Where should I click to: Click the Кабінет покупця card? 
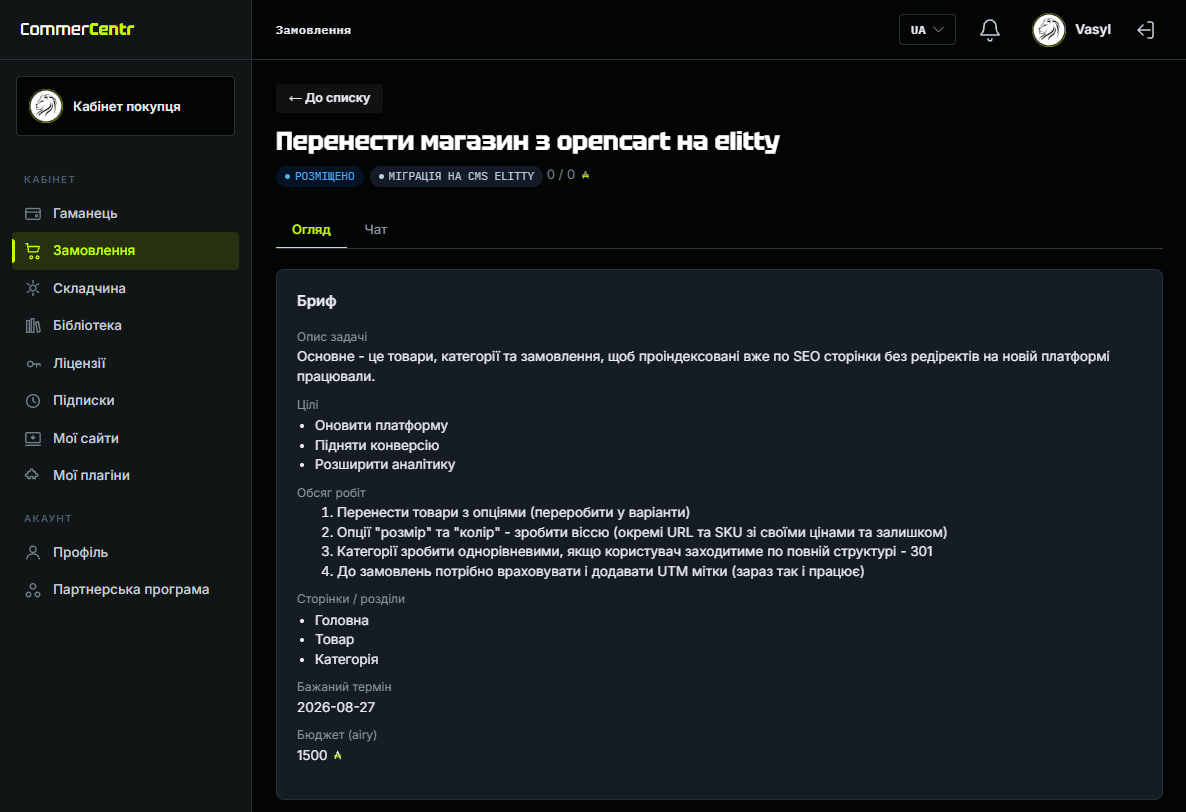tap(126, 106)
